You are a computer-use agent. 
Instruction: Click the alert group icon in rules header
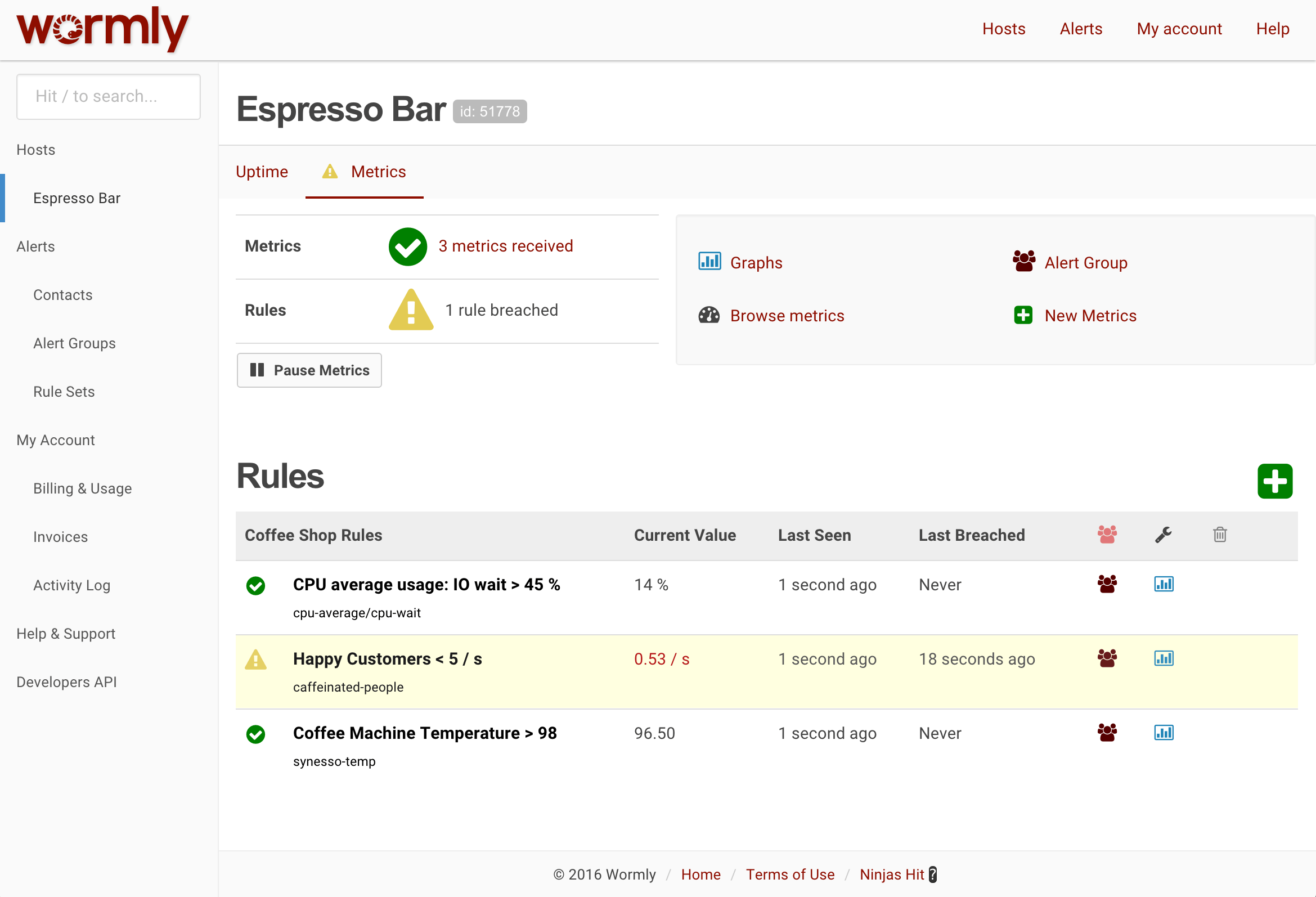(x=1107, y=534)
